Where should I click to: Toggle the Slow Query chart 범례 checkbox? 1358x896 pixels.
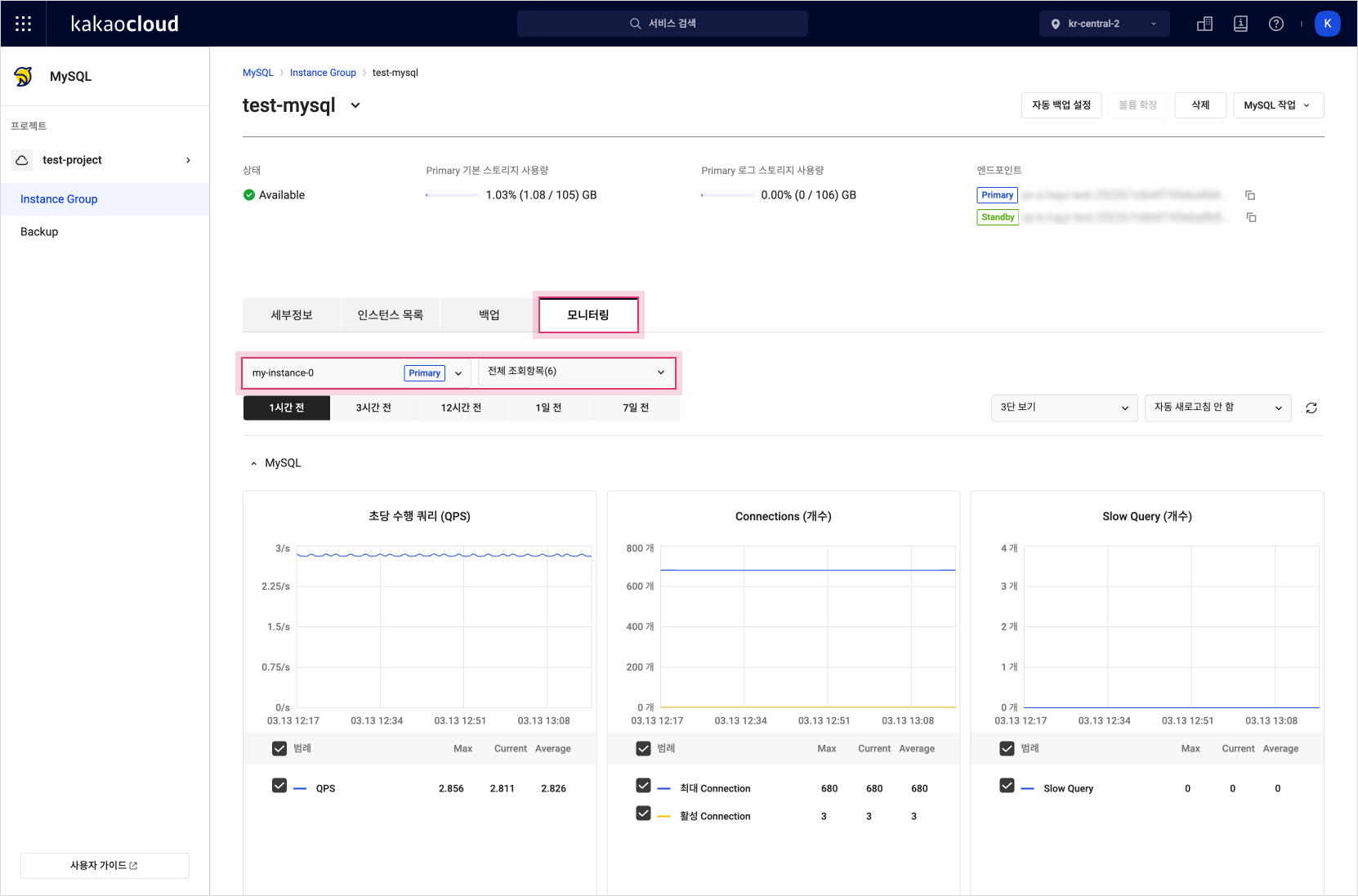1007,749
